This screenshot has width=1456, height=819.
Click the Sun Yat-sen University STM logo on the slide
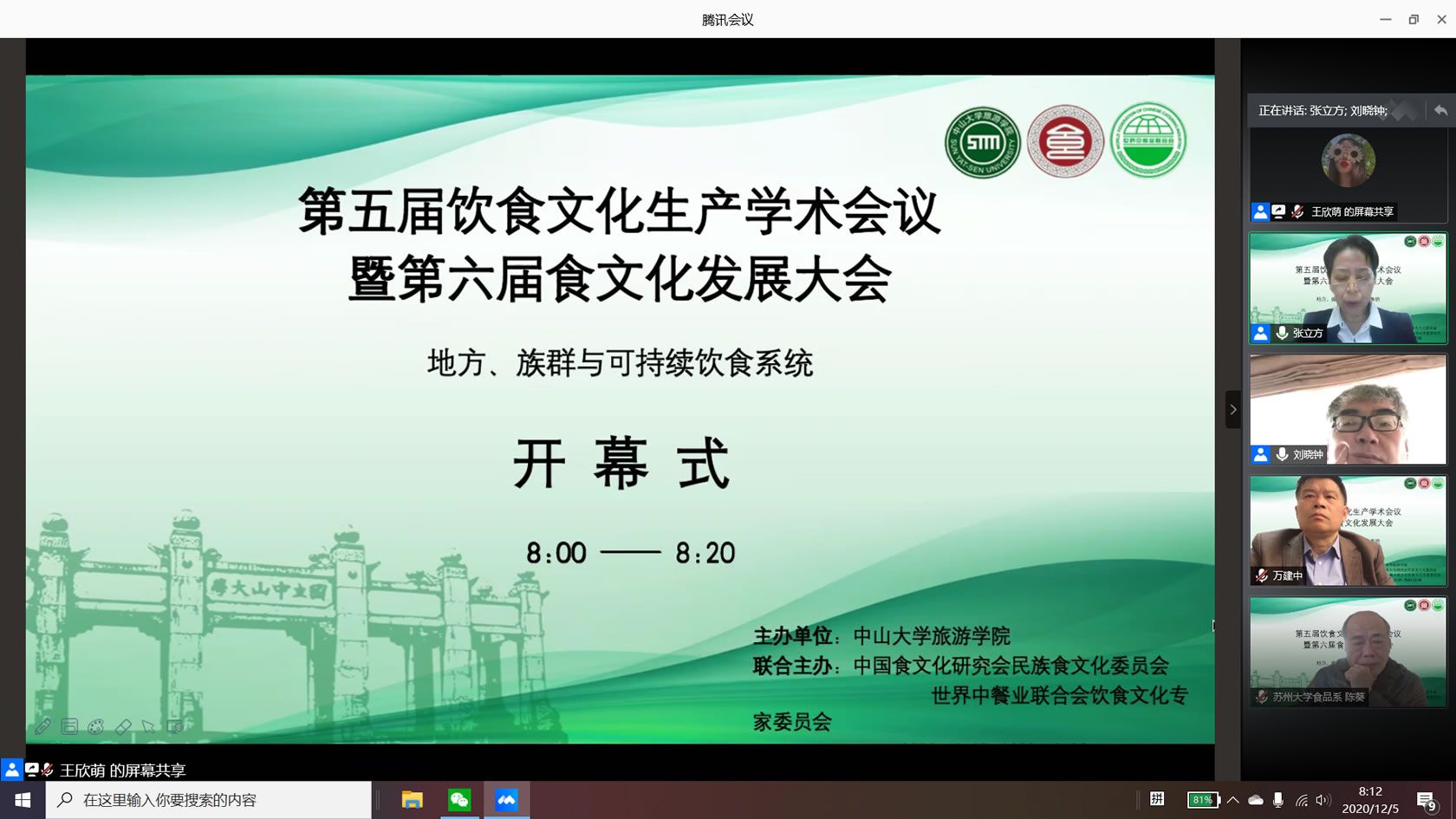pyautogui.click(x=983, y=142)
